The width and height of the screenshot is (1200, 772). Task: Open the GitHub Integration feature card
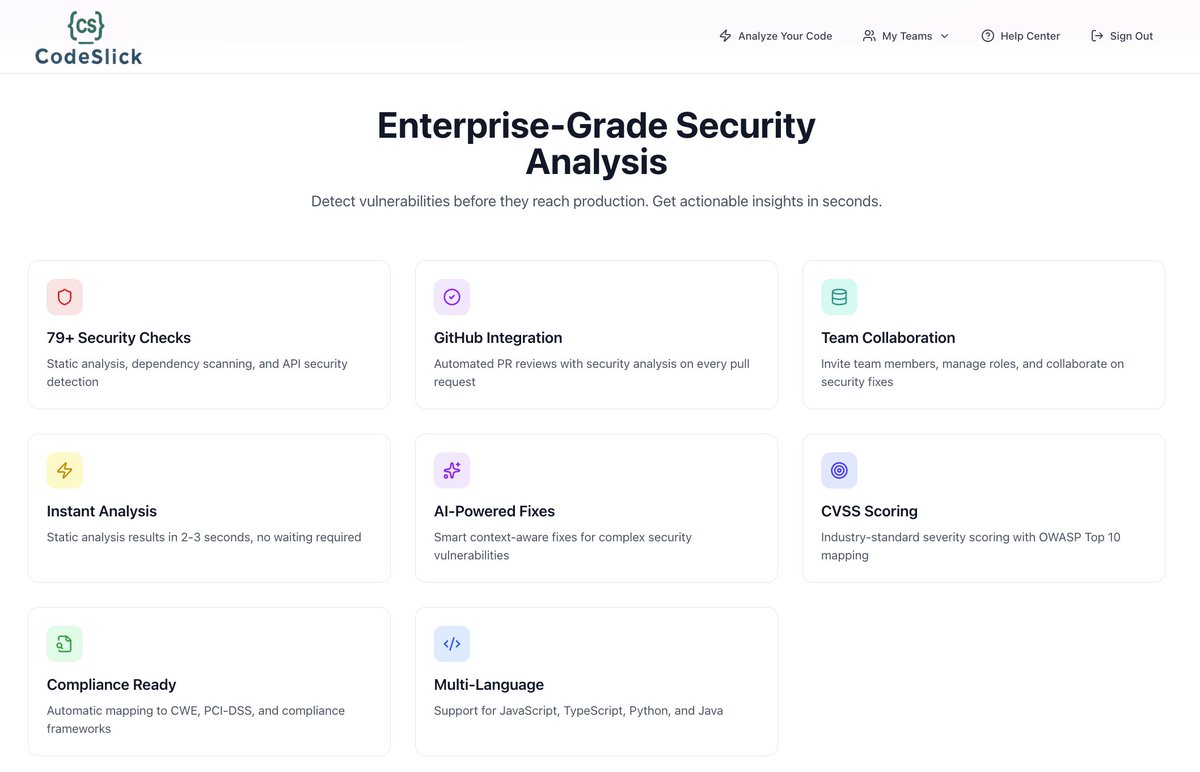[x=596, y=334]
